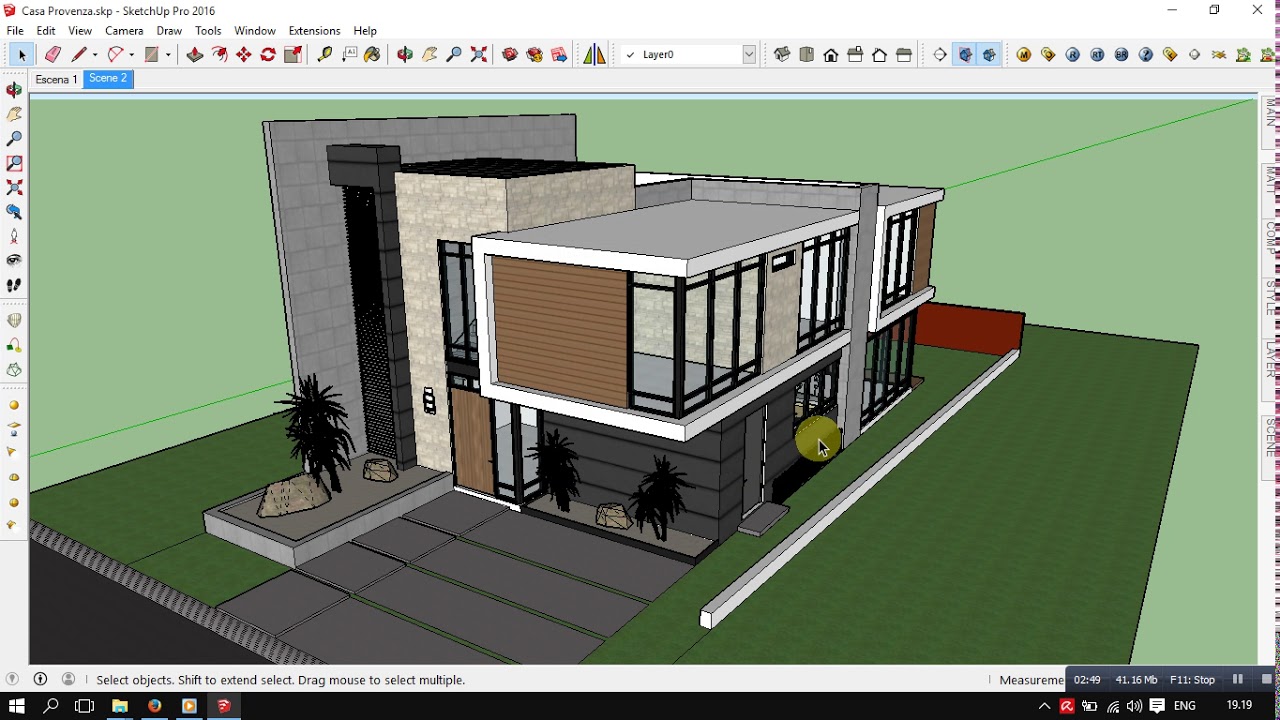The height and width of the screenshot is (720, 1280).
Task: Activate Position Camera tool
Action: pyautogui.click(x=14, y=236)
